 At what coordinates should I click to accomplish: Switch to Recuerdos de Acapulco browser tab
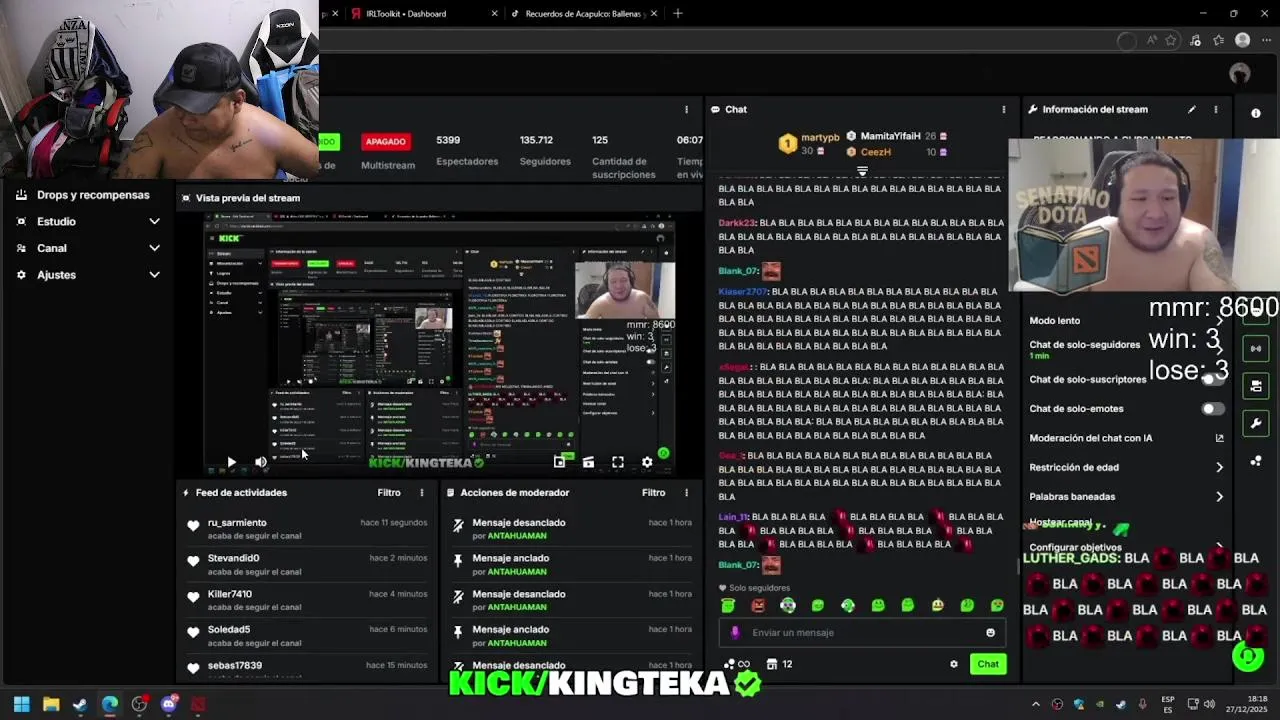pos(584,13)
